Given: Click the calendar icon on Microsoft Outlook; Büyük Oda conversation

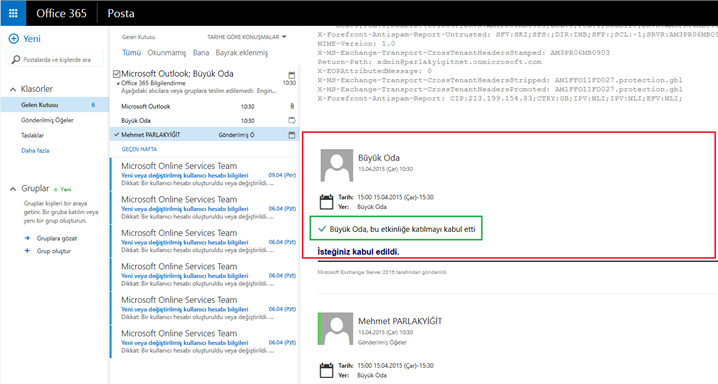Looking at the screenshot, I should [x=292, y=75].
